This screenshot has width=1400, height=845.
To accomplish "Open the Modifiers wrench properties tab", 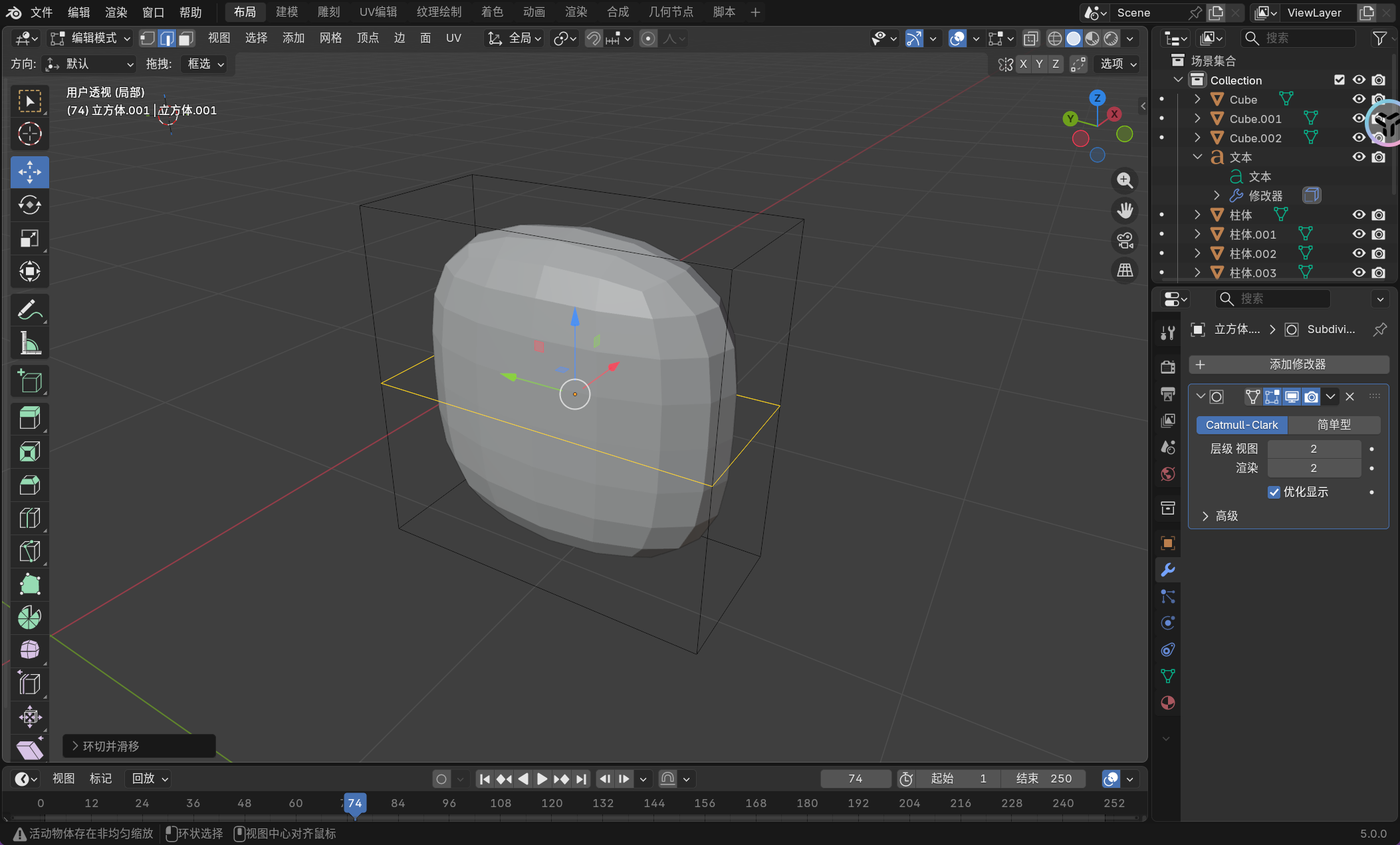I will pyautogui.click(x=1167, y=570).
